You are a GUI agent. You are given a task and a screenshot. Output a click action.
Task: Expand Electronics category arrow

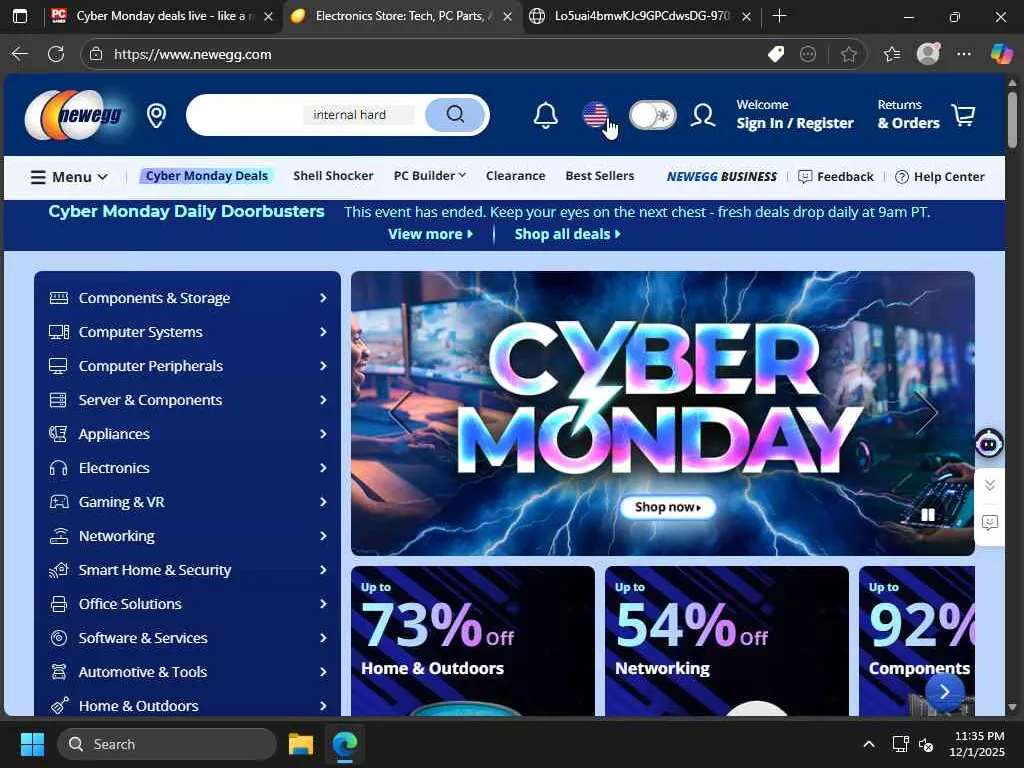pyautogui.click(x=323, y=468)
